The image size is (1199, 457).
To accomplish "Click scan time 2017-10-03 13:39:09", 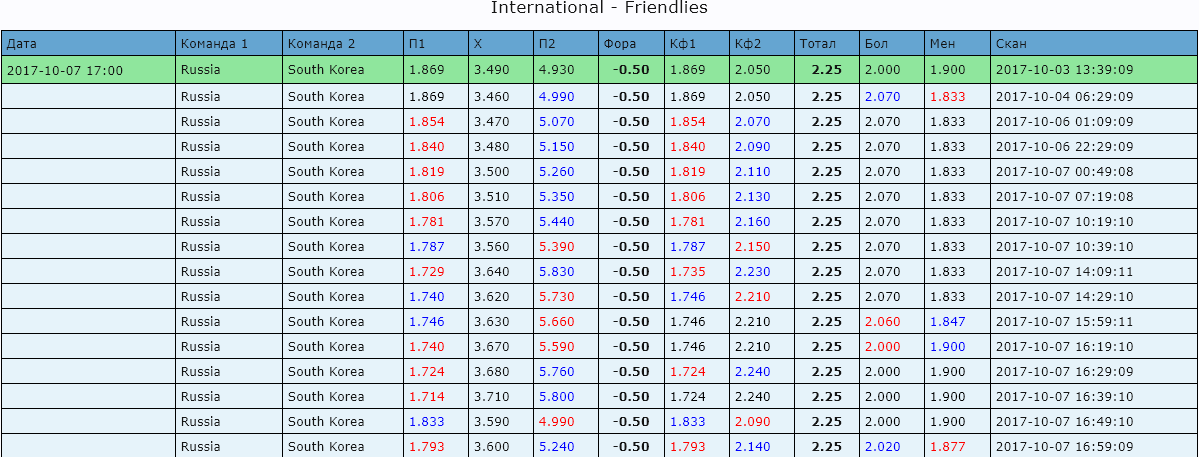I will (x=1064, y=70).
